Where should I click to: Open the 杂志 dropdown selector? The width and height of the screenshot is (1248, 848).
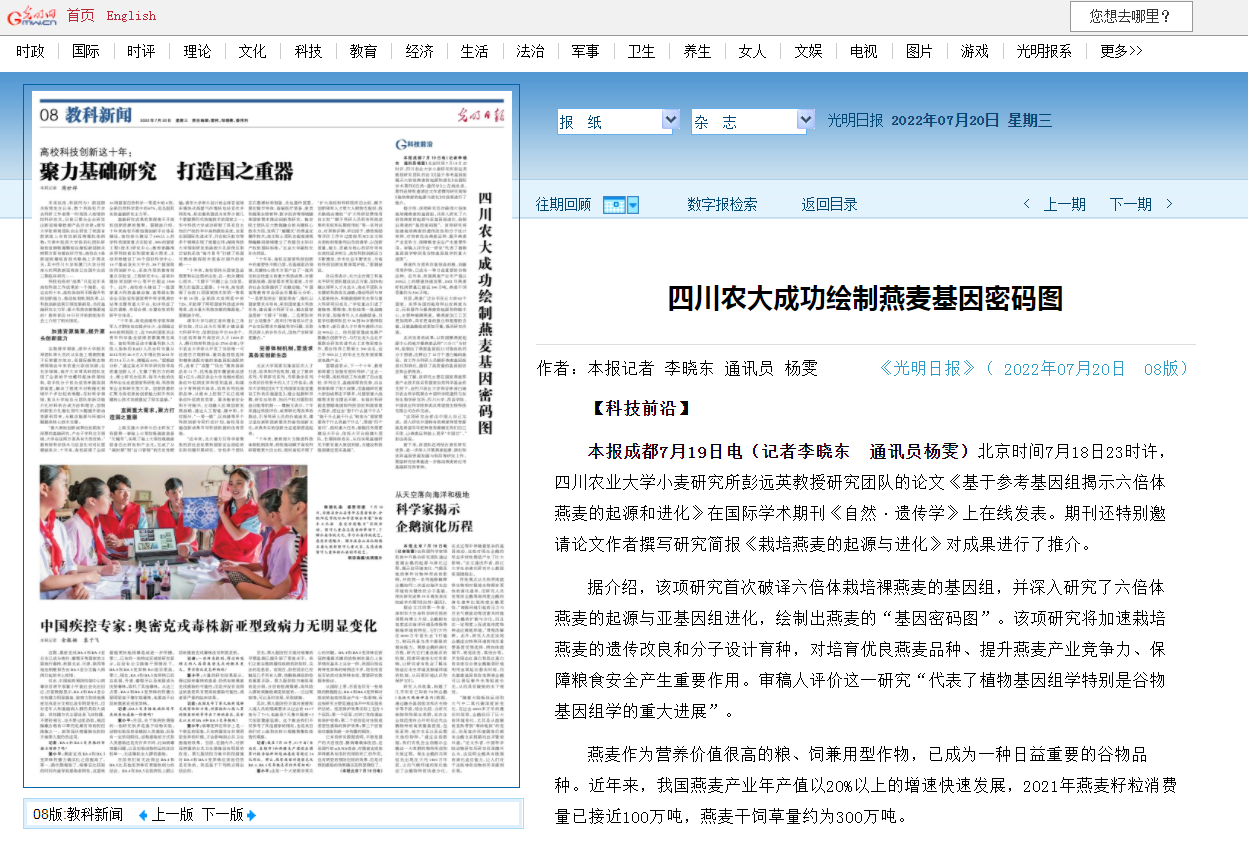point(753,121)
